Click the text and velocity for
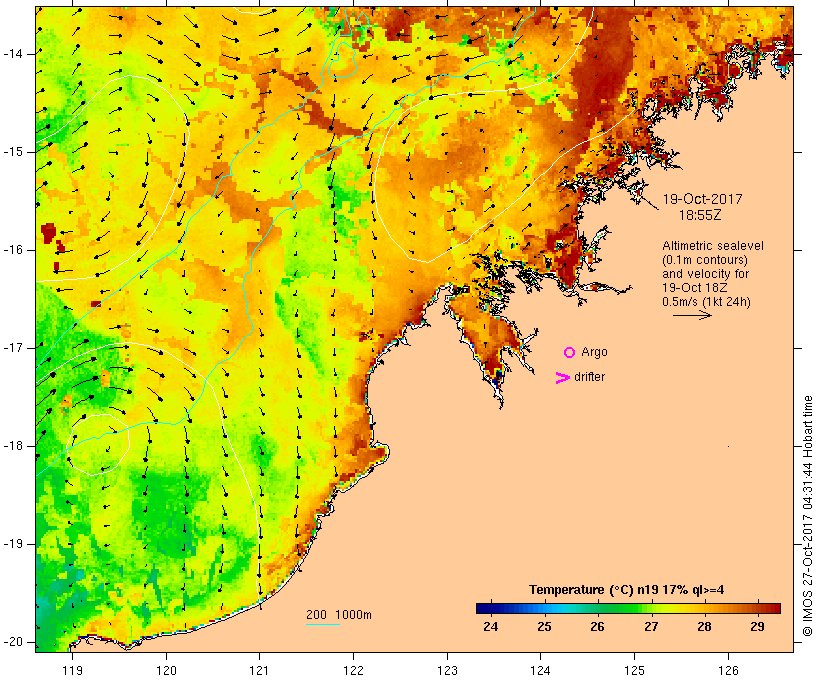820x680 pixels. coord(705,274)
